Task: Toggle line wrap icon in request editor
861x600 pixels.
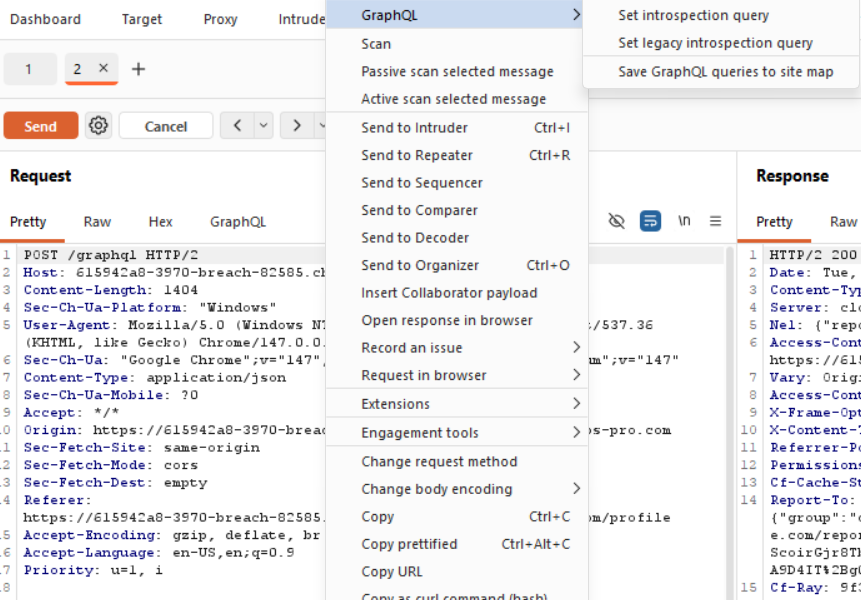Action: 650,221
